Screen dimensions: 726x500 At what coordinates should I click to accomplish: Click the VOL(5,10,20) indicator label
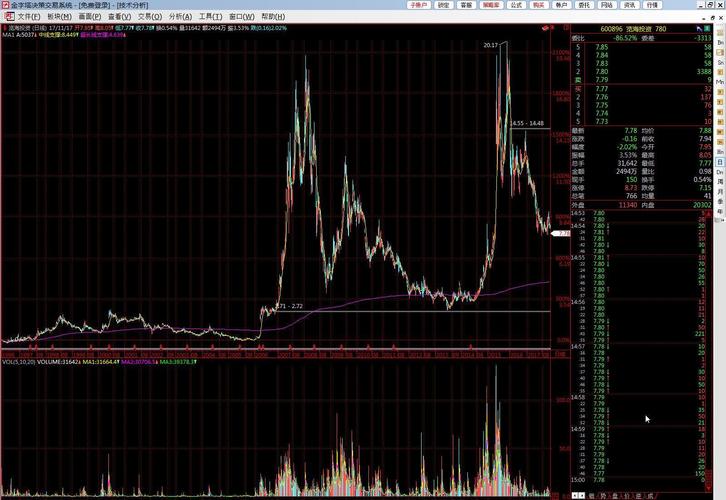[x=19, y=362]
